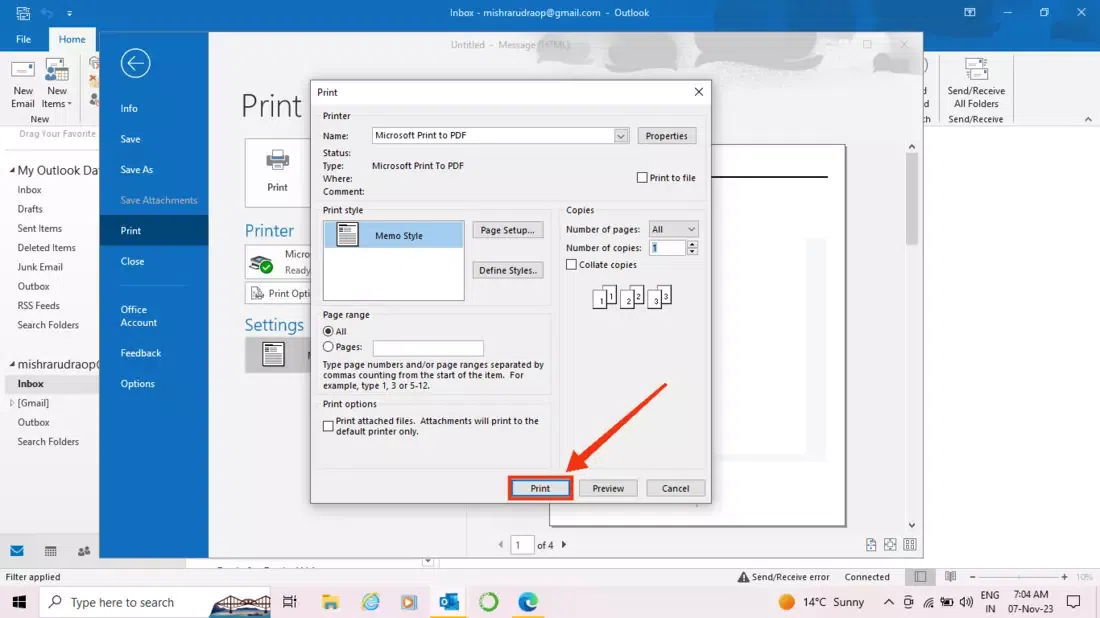Open the File tab
1100x618 pixels.
click(23, 39)
